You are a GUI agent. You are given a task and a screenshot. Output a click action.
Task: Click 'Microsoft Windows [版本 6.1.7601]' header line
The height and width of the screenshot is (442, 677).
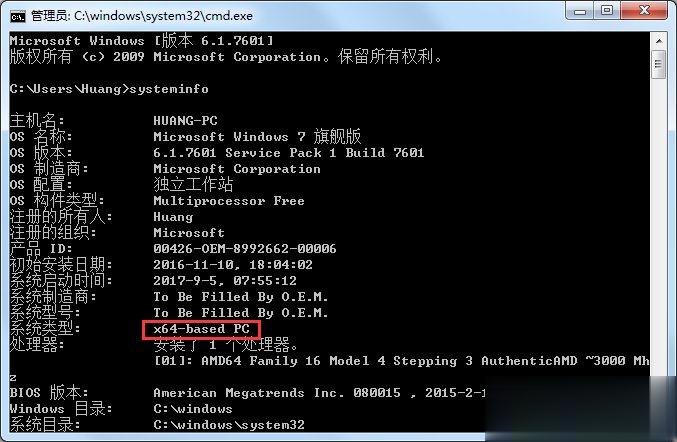pos(142,41)
